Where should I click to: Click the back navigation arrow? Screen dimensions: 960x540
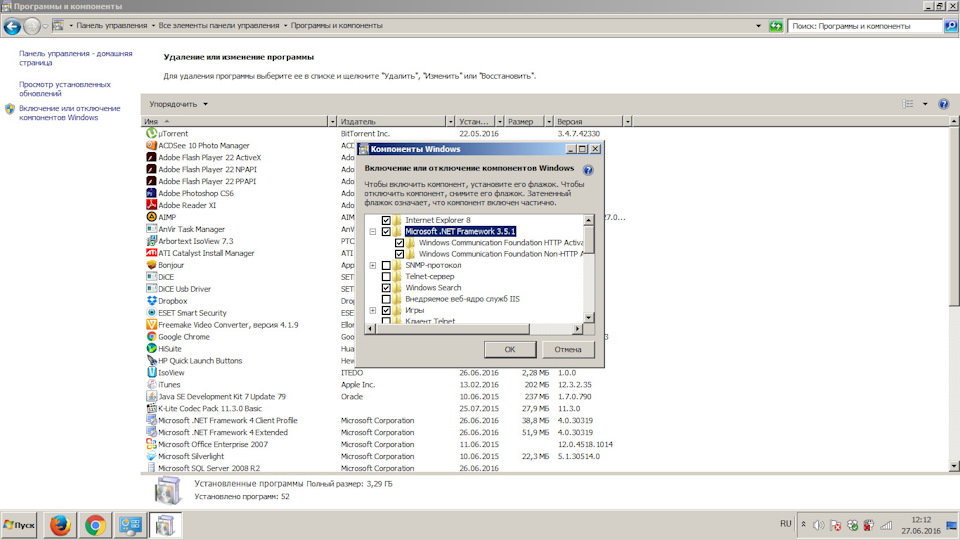coord(12,26)
